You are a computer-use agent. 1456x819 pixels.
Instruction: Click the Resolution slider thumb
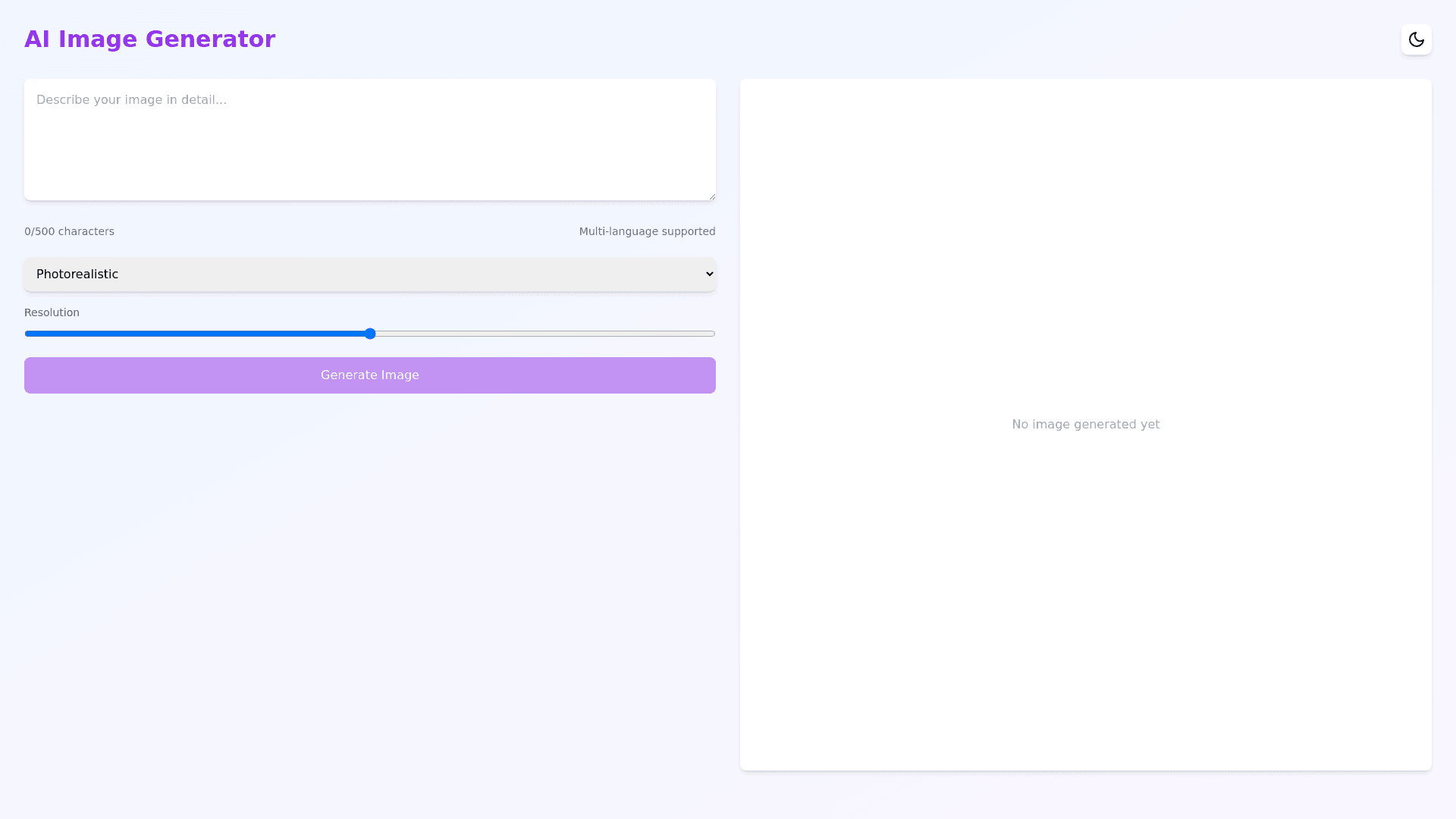pyautogui.click(x=370, y=334)
